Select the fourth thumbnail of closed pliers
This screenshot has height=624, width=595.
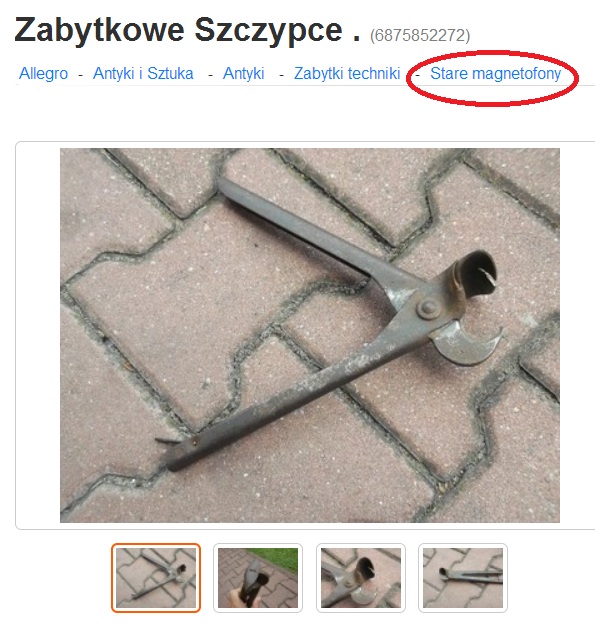coord(463,577)
